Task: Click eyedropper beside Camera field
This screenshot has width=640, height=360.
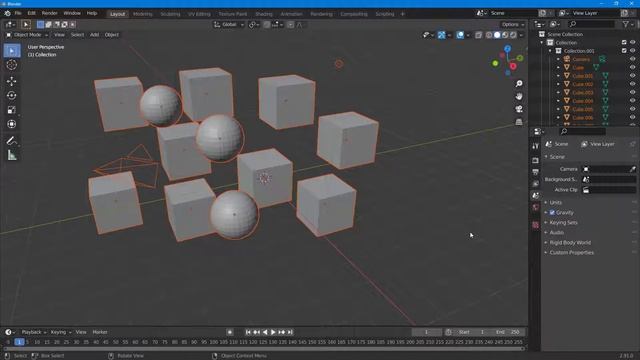Action: coord(632,169)
